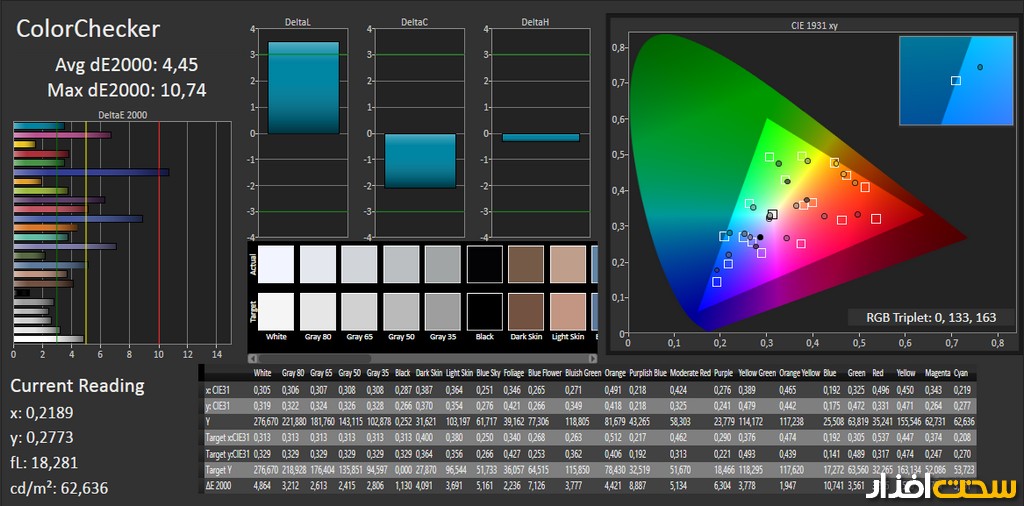The image size is (1024, 506).
Task: Select the Target White swatch
Action: [x=276, y=311]
